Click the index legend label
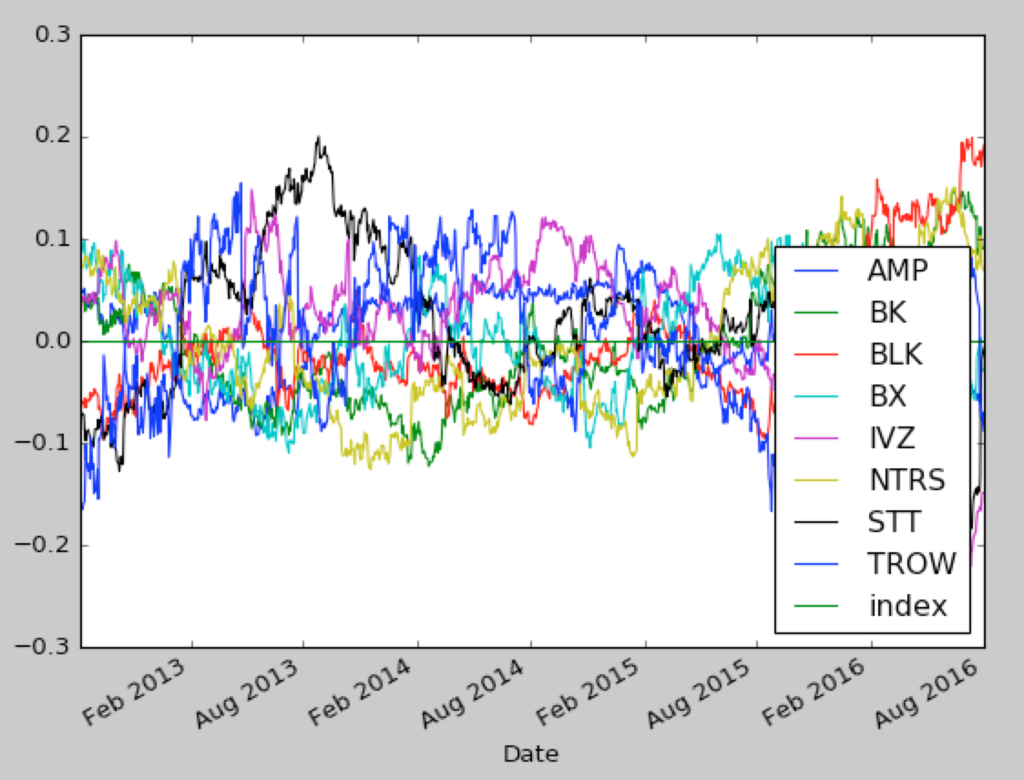 tap(908, 606)
